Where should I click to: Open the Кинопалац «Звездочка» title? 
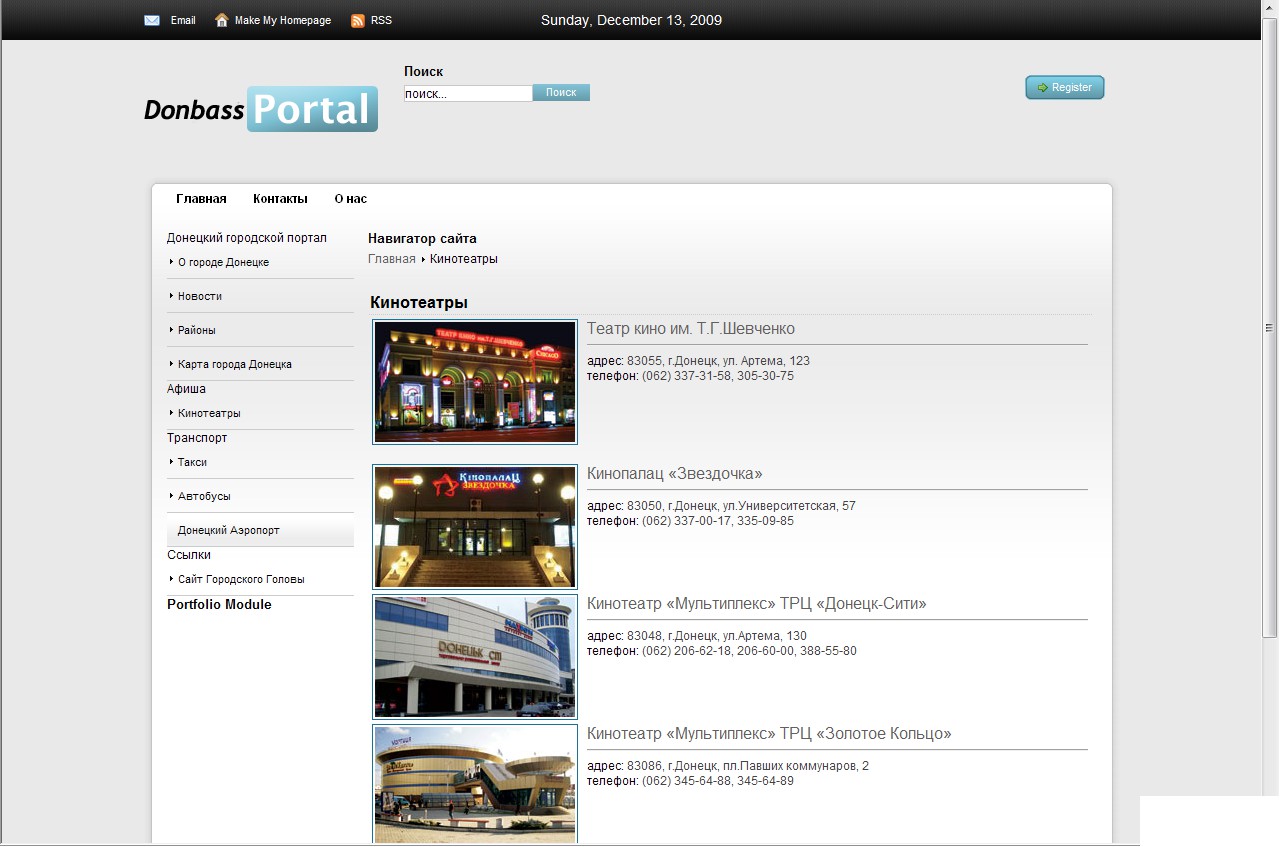coord(675,474)
